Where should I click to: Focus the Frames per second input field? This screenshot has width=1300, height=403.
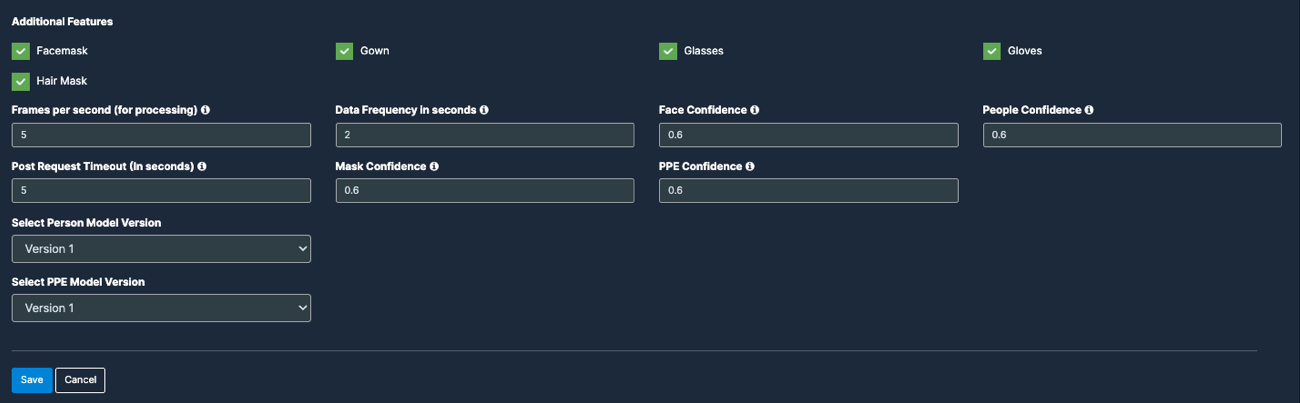(161, 134)
